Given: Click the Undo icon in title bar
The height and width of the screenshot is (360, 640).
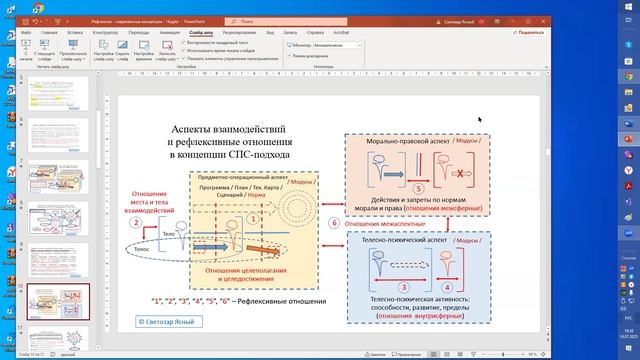Looking at the screenshot, I should (36, 22).
